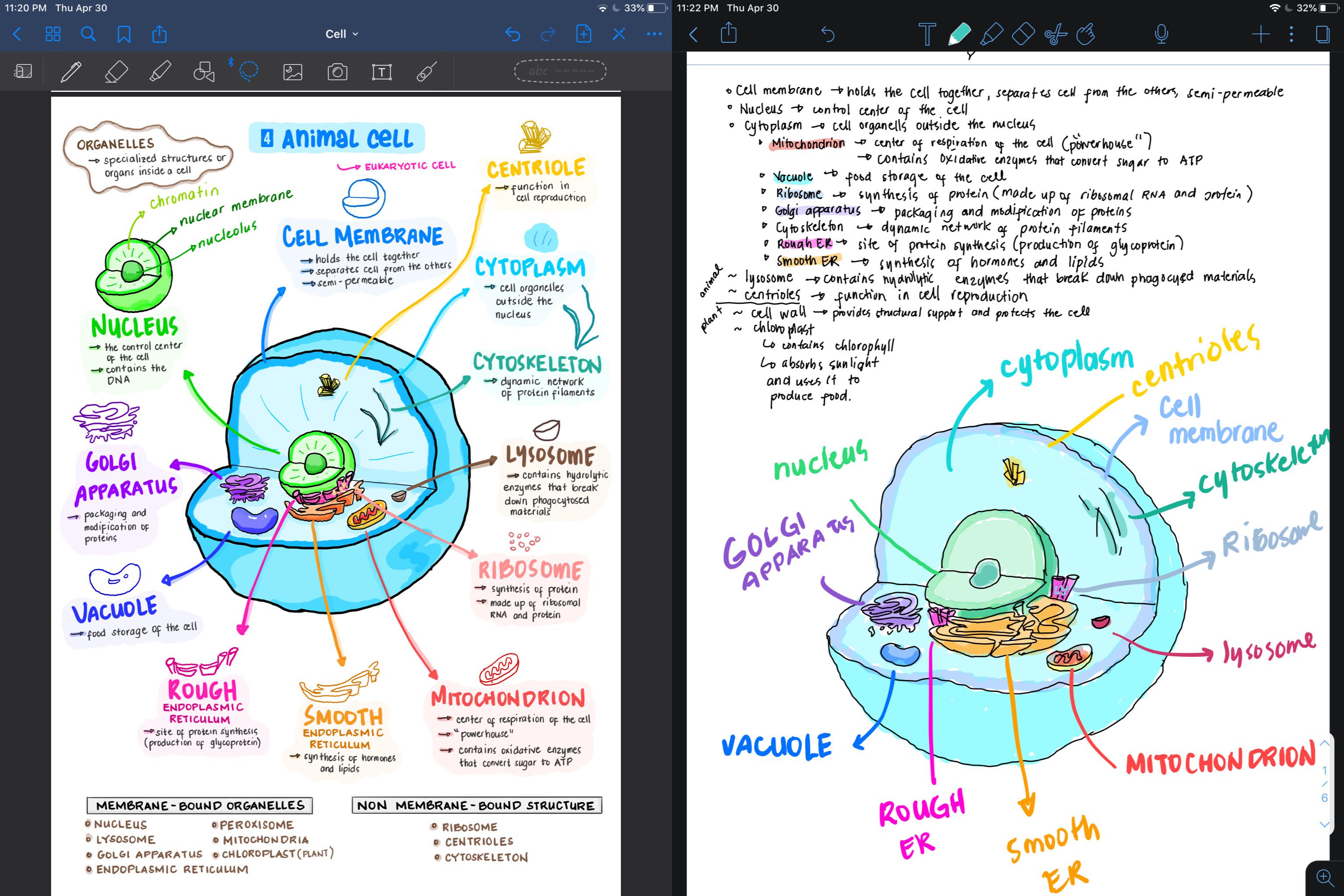Select the Notability hand pointer tool
Viewport: 1344px width, 896px height.
point(1085,34)
